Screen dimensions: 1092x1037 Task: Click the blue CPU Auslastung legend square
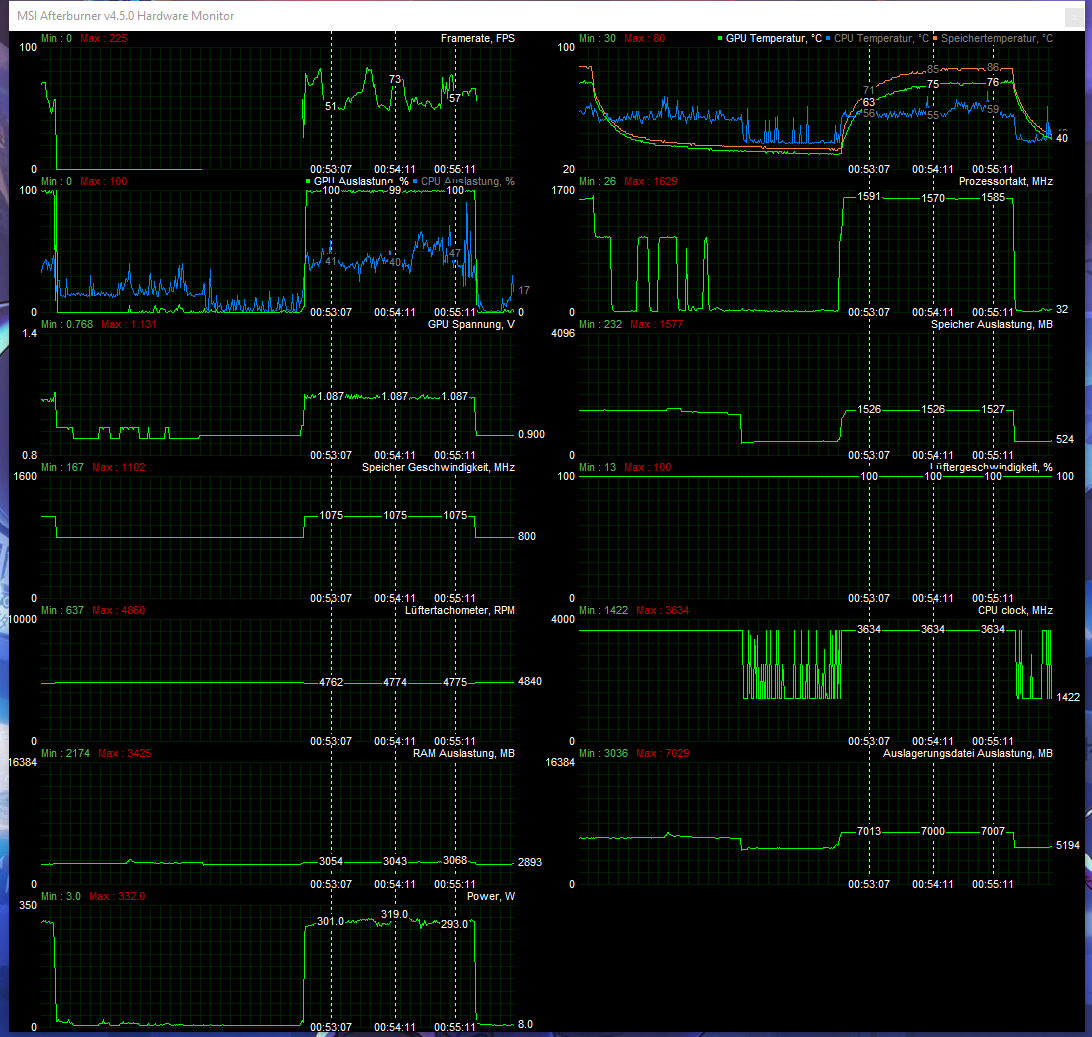click(415, 181)
